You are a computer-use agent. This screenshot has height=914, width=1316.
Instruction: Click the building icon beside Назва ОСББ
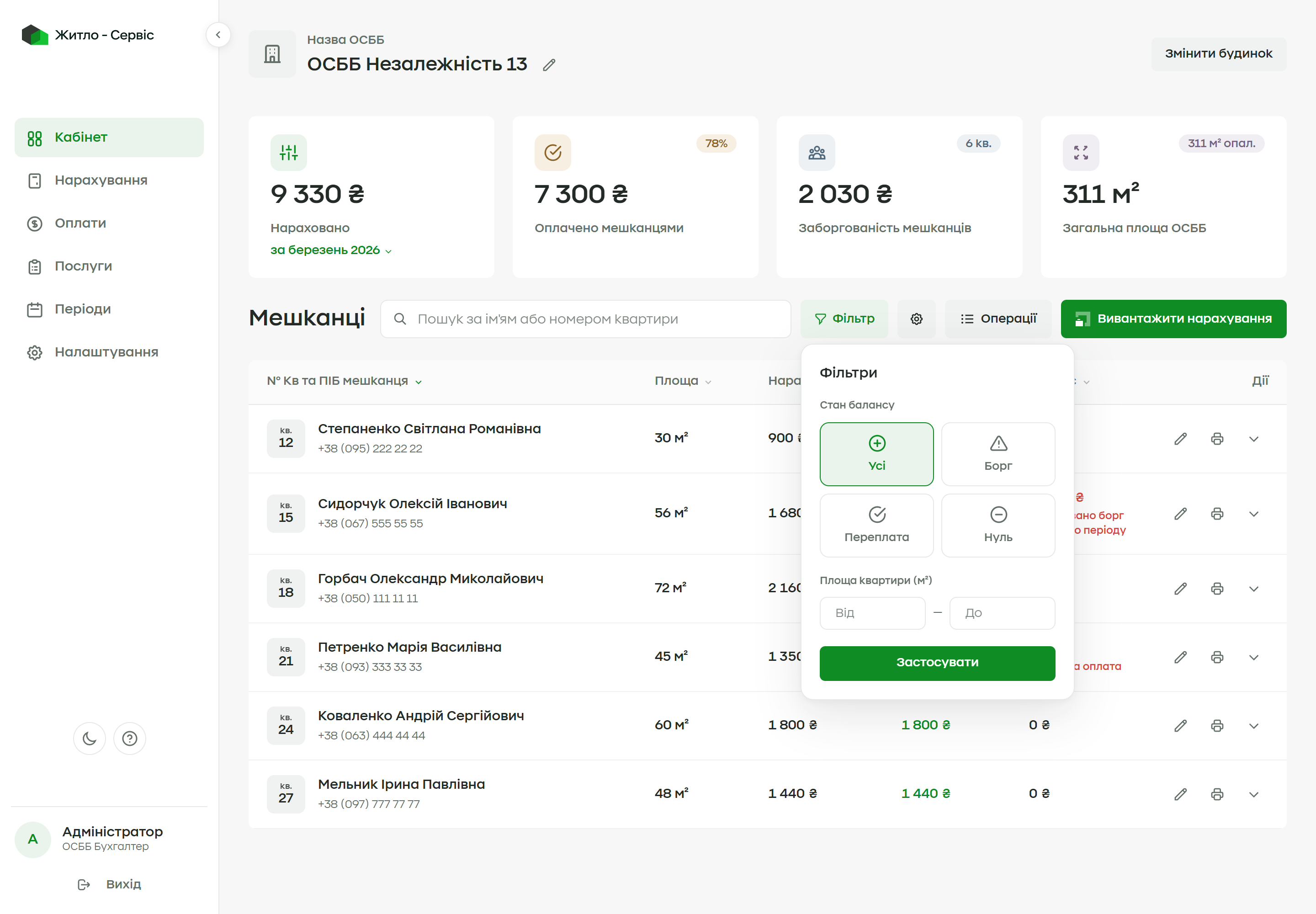click(x=273, y=54)
